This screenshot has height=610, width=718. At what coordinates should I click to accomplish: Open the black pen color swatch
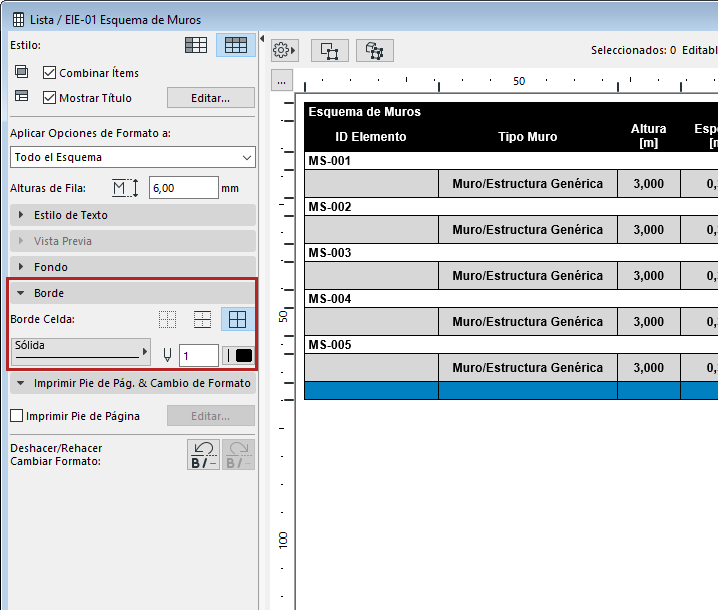[238, 355]
